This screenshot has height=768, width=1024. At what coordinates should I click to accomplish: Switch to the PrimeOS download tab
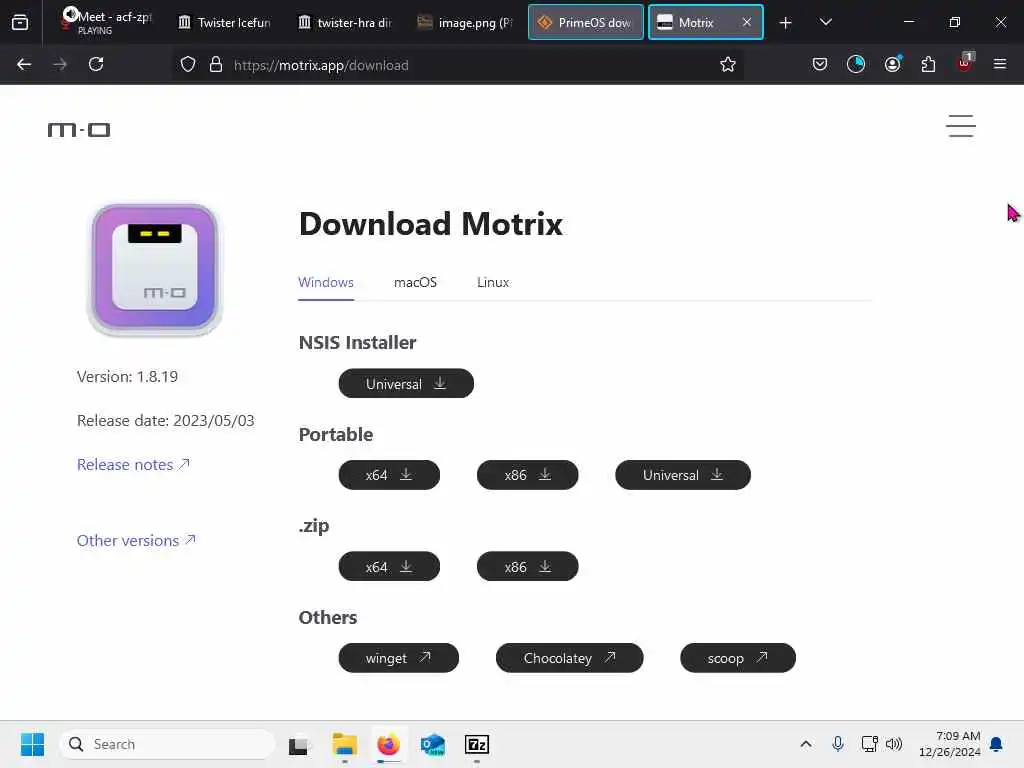pos(586,23)
